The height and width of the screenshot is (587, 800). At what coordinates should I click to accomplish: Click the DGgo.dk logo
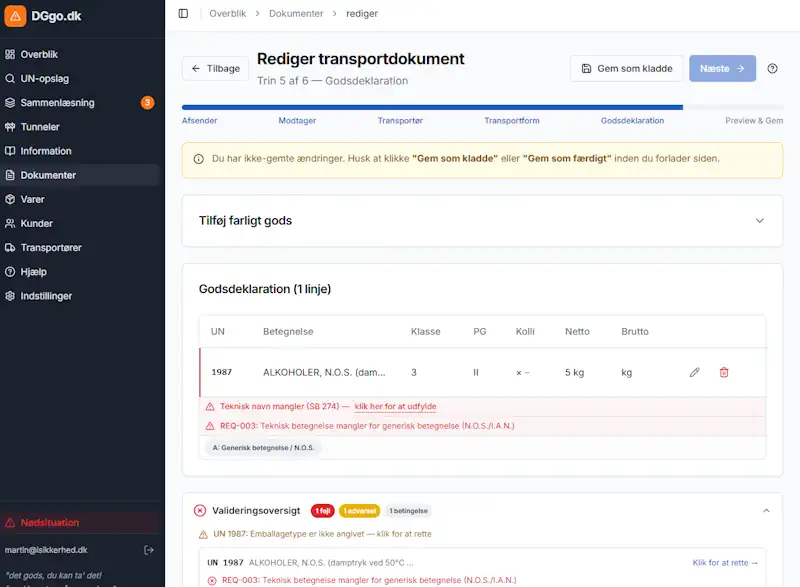[x=48, y=16]
